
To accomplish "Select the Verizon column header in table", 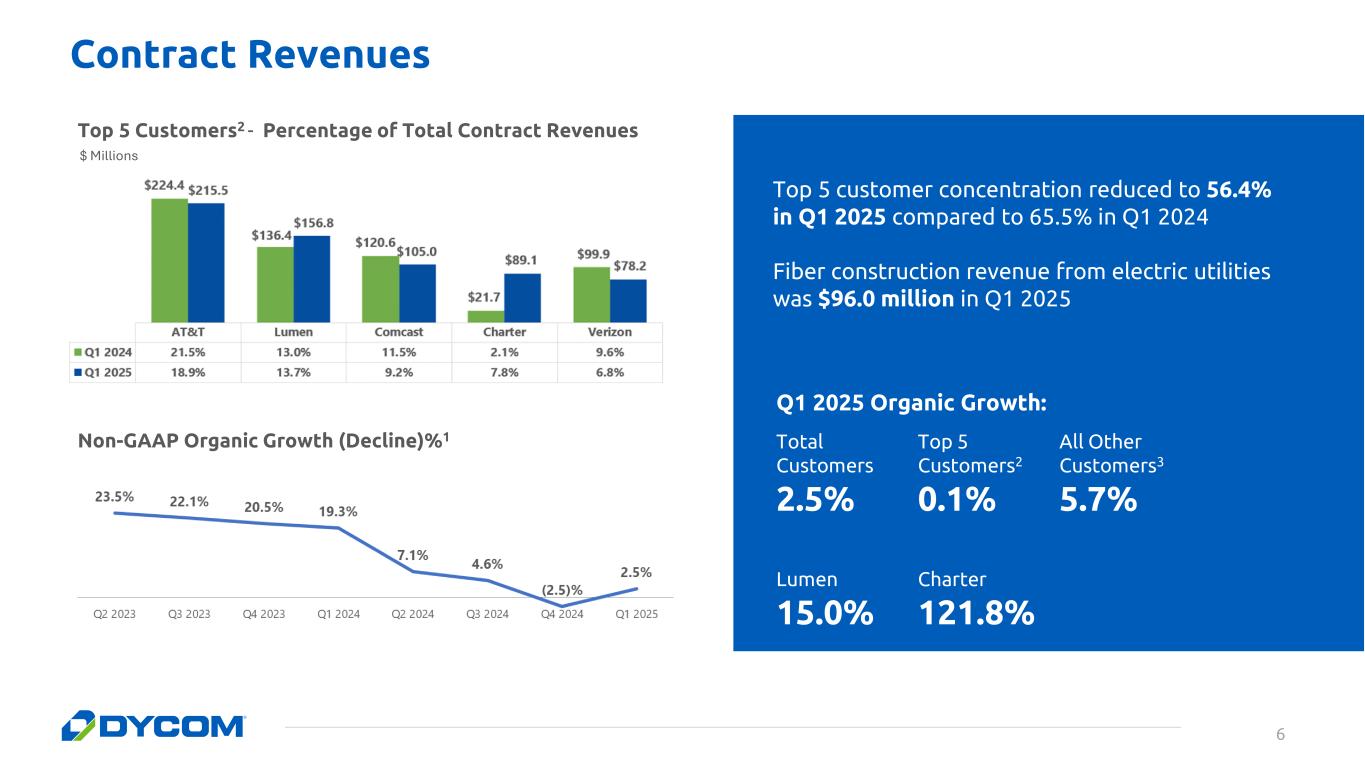I will point(609,332).
